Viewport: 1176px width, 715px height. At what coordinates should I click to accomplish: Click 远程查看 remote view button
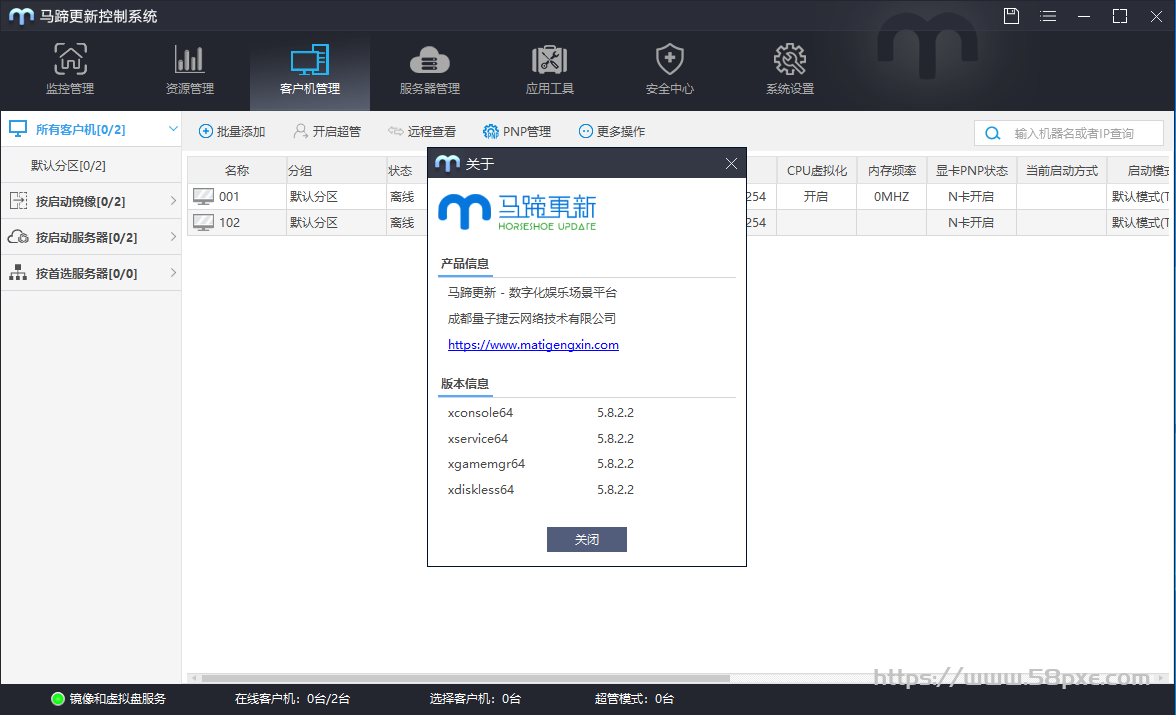tap(422, 131)
